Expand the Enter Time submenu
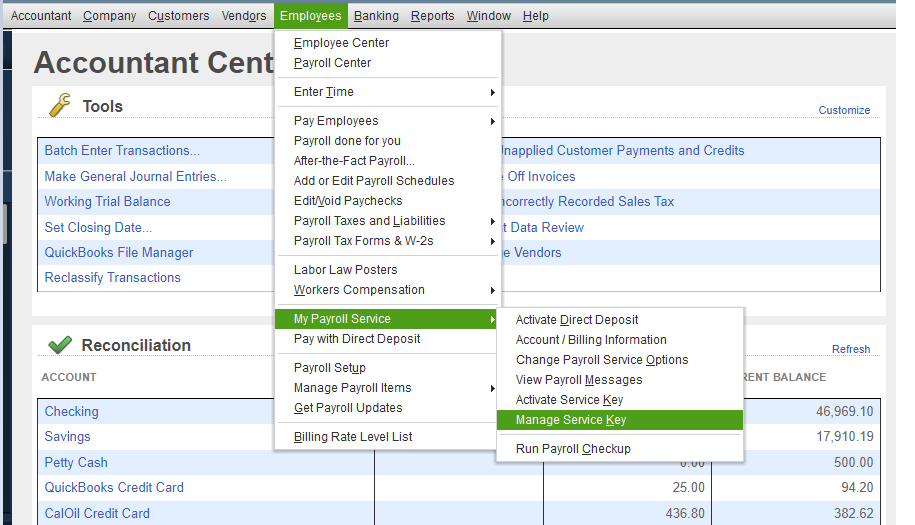915x525 pixels. (x=323, y=92)
